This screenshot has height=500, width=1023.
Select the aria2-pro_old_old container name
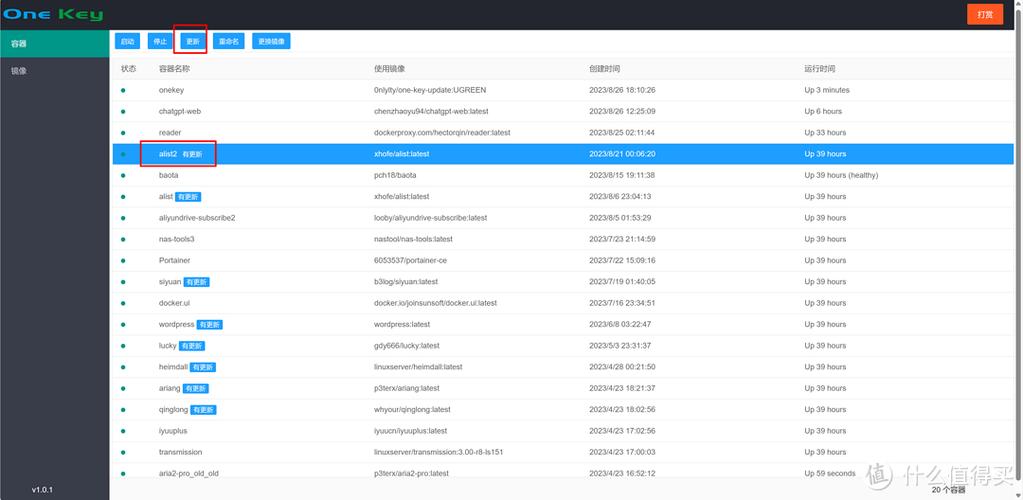tap(189, 473)
